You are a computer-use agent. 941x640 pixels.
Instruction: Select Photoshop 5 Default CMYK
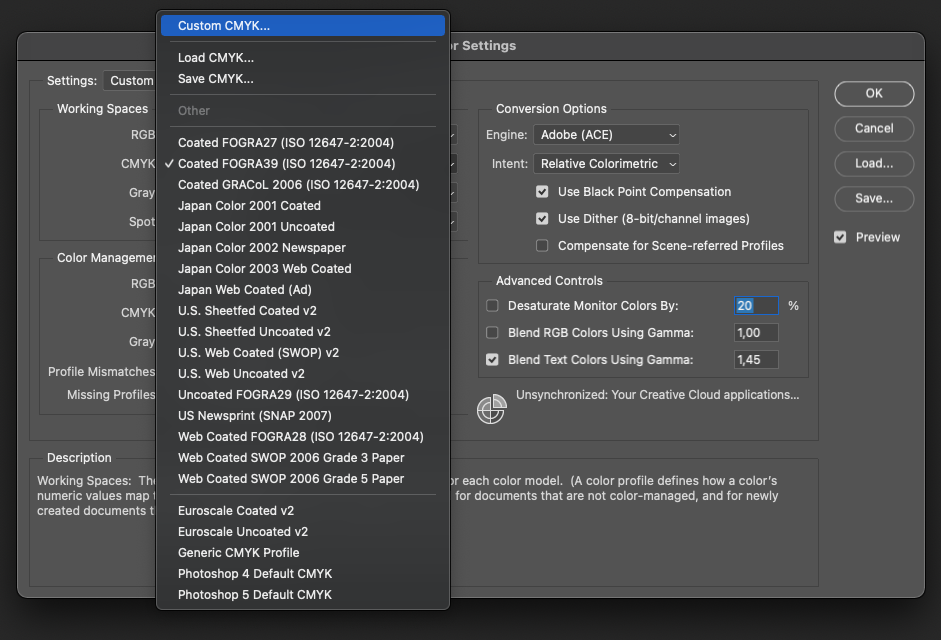tap(303, 594)
